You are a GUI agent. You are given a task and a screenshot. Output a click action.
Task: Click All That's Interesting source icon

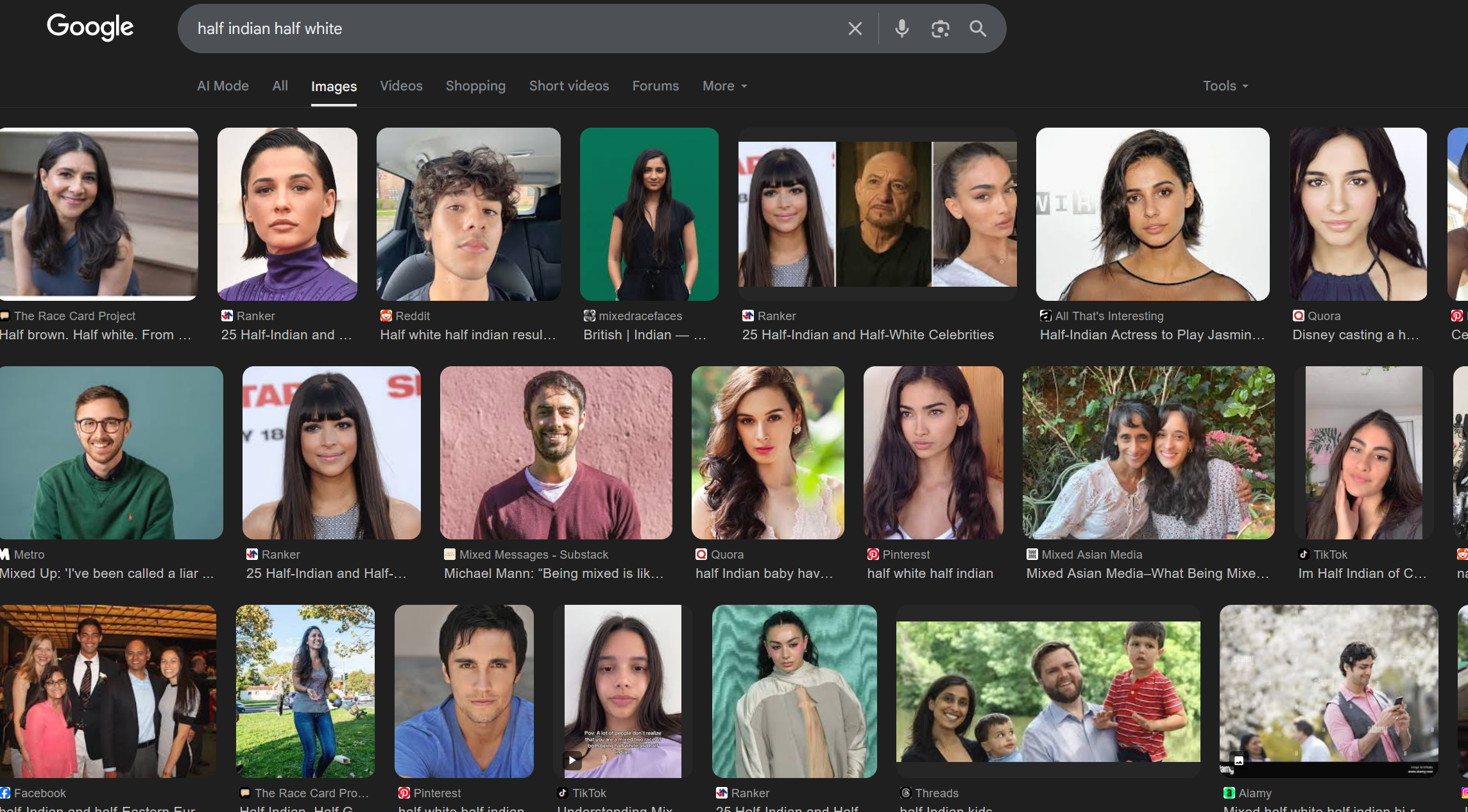click(x=1045, y=316)
